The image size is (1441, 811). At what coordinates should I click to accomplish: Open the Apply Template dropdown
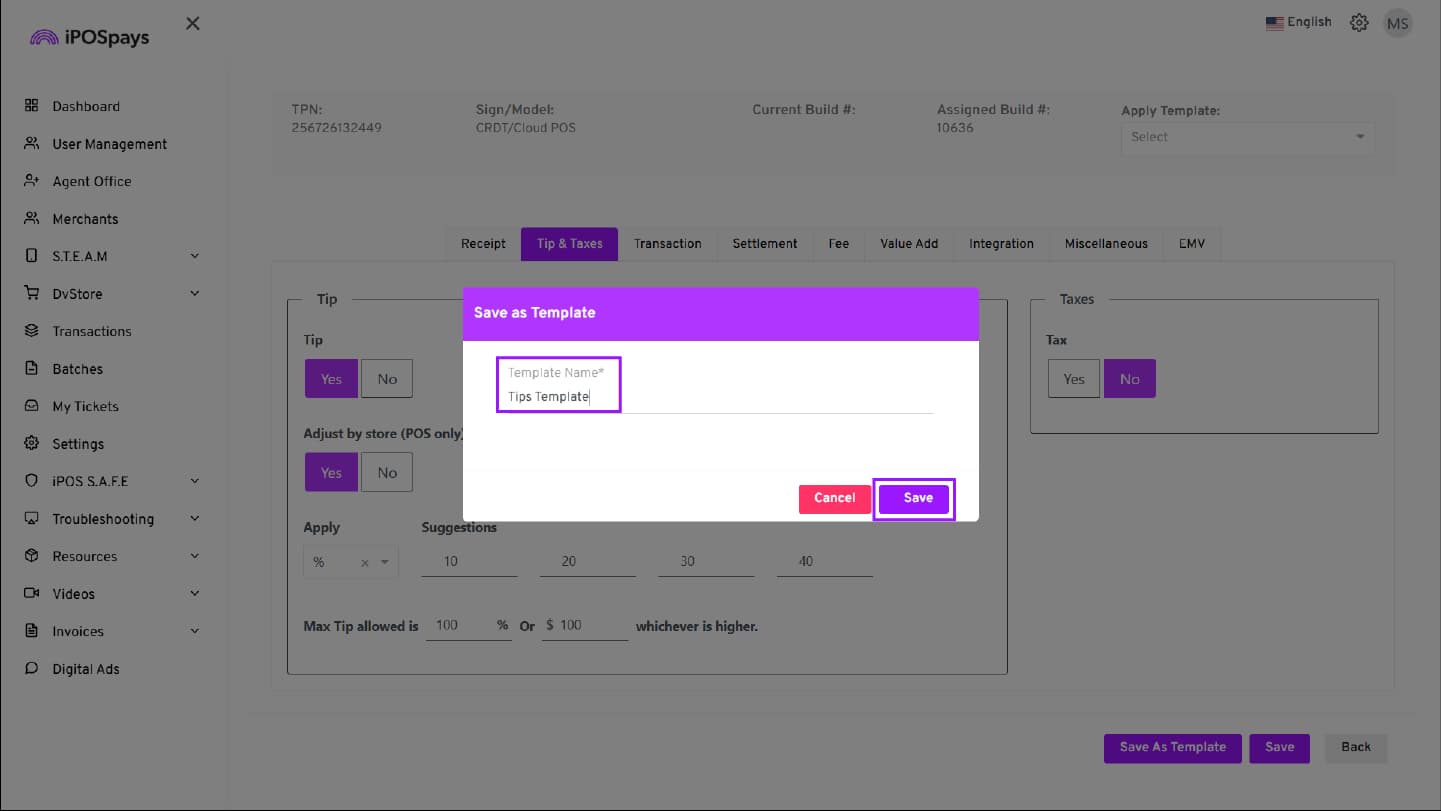click(1247, 137)
